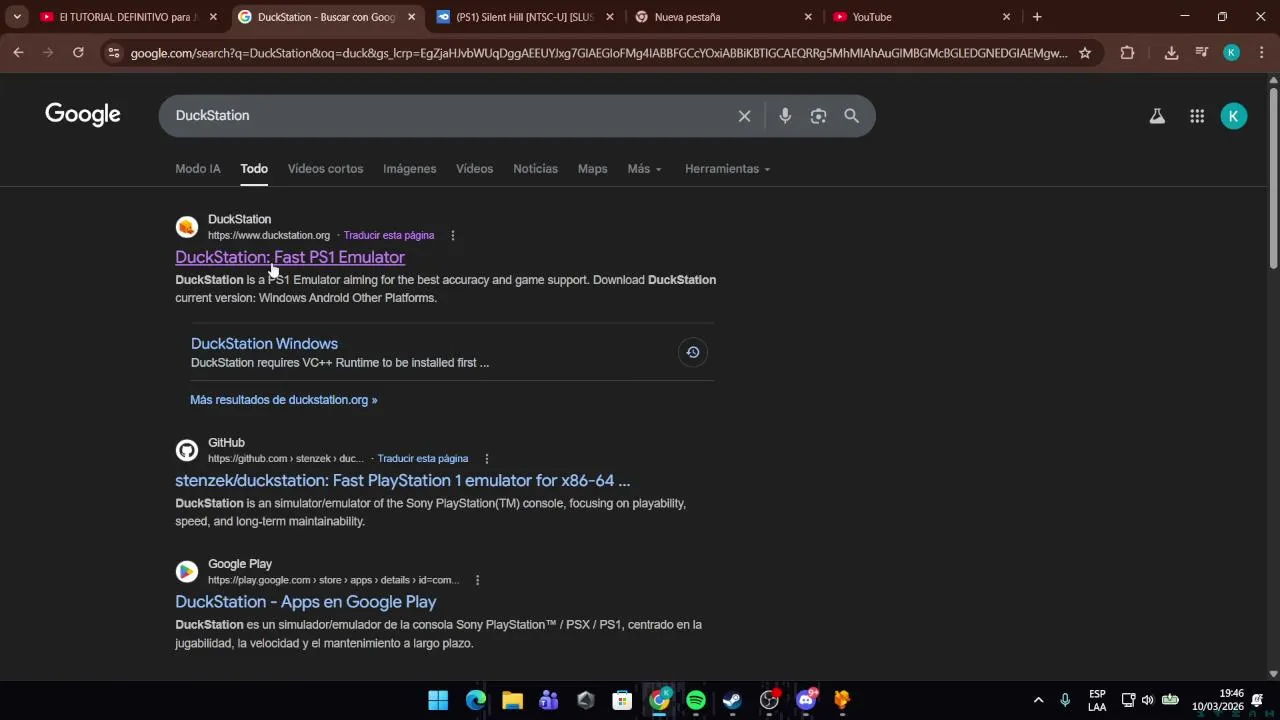Open more options for GitHub result
The width and height of the screenshot is (1280, 720).
click(x=487, y=459)
